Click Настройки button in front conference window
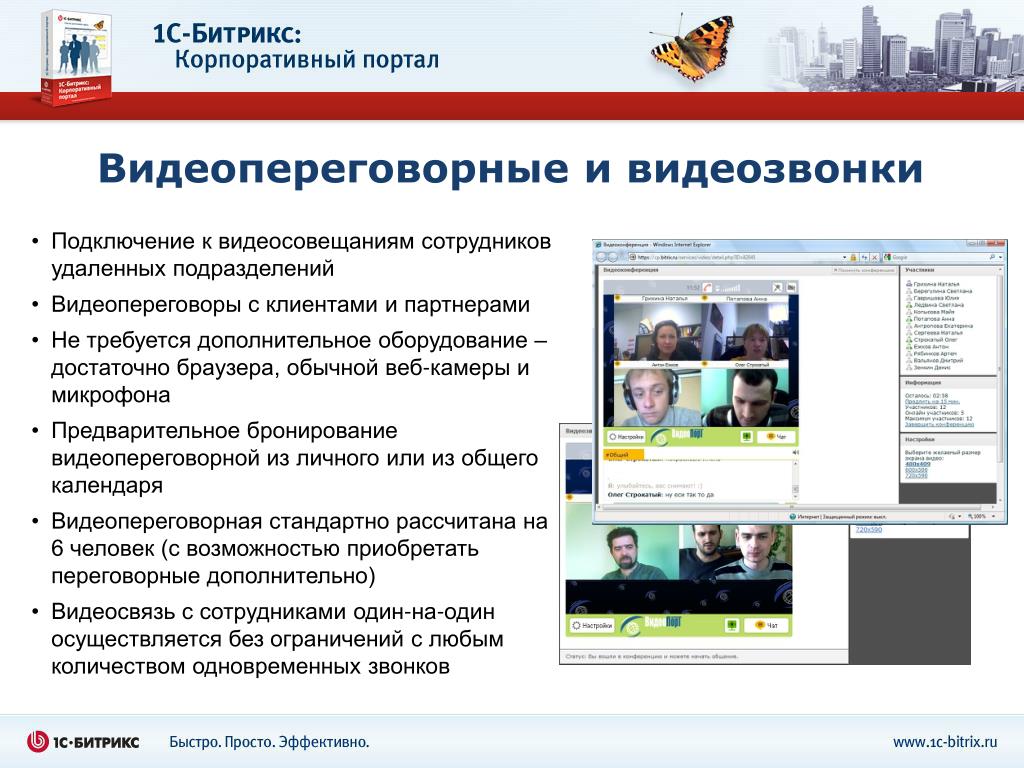1024x768 pixels. click(626, 436)
